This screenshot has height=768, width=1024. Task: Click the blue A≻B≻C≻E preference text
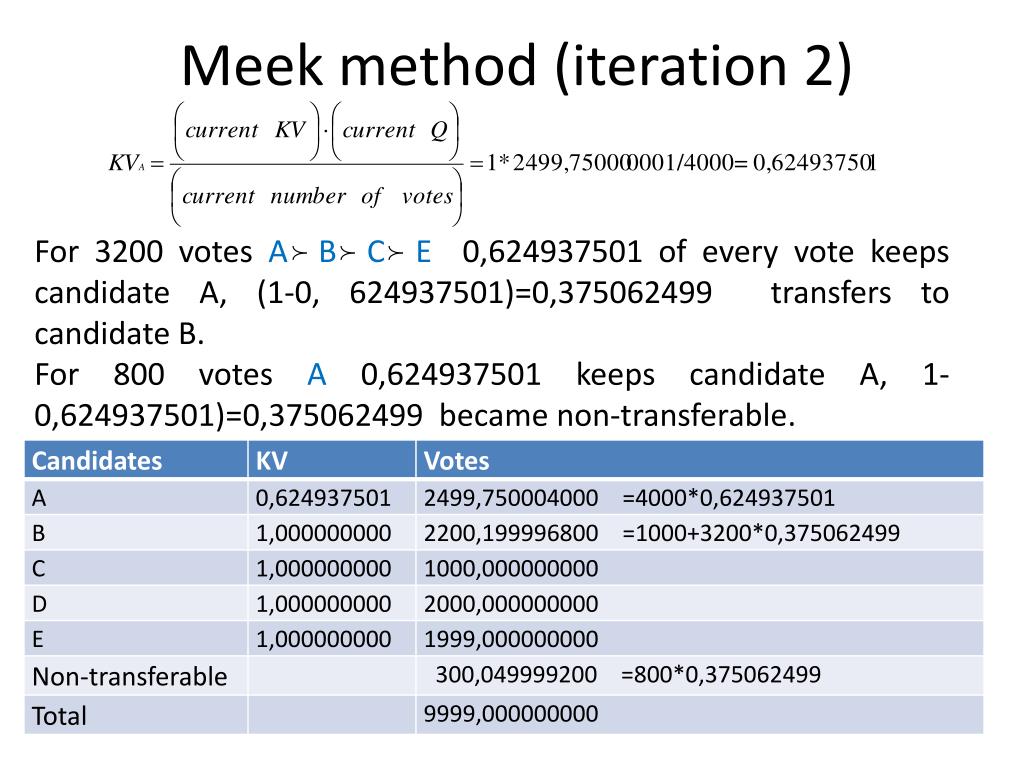point(350,252)
